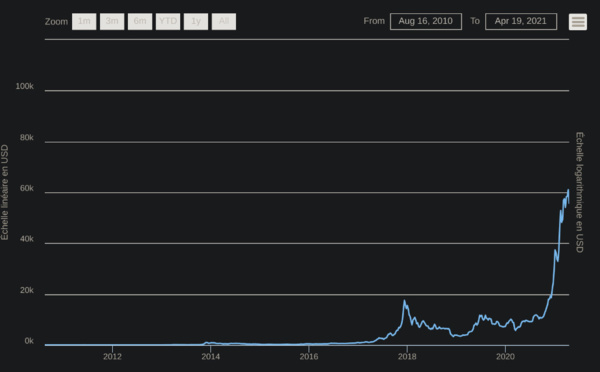The width and height of the screenshot is (600, 372).
Task: Select the 6m zoom range
Action: pos(140,21)
